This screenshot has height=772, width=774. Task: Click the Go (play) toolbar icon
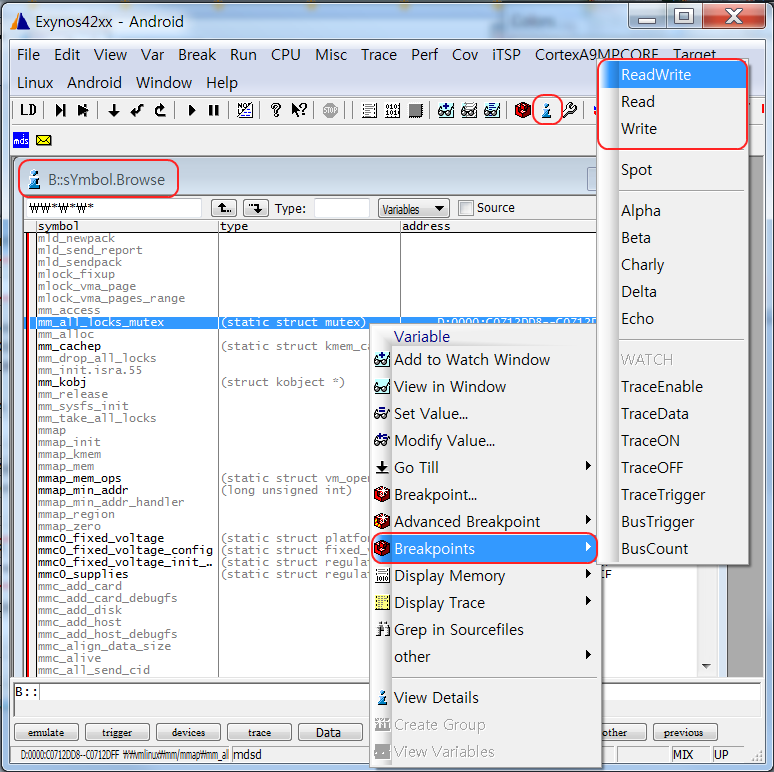coord(192,110)
